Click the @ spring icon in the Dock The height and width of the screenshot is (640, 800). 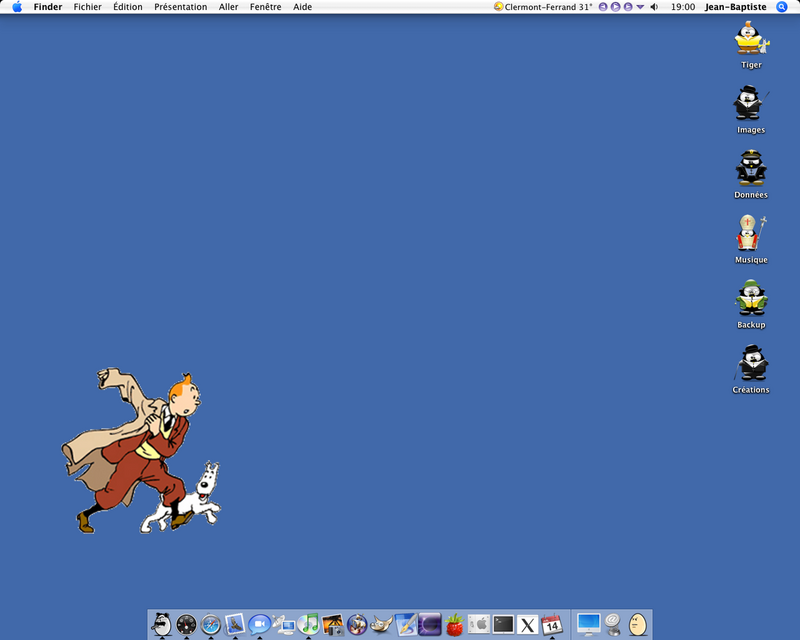pos(613,625)
